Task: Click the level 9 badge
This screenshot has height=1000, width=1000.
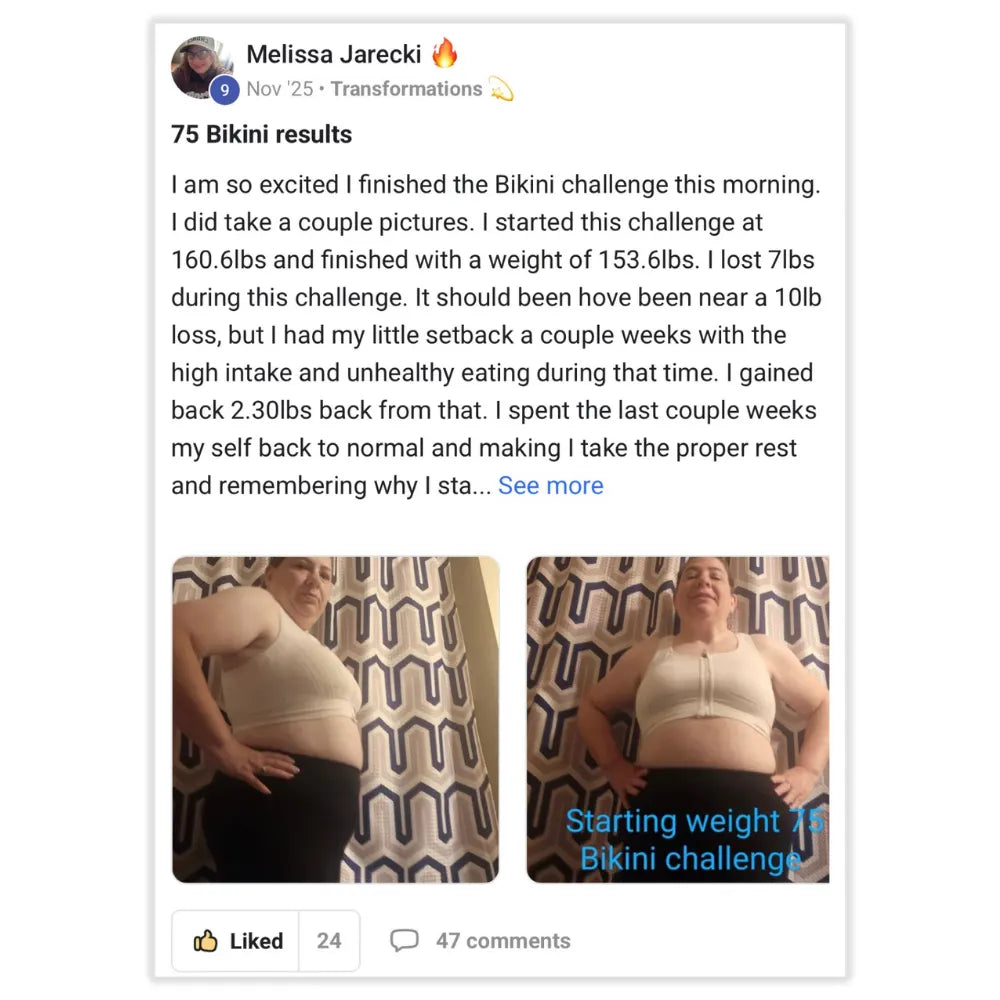Action: (224, 90)
